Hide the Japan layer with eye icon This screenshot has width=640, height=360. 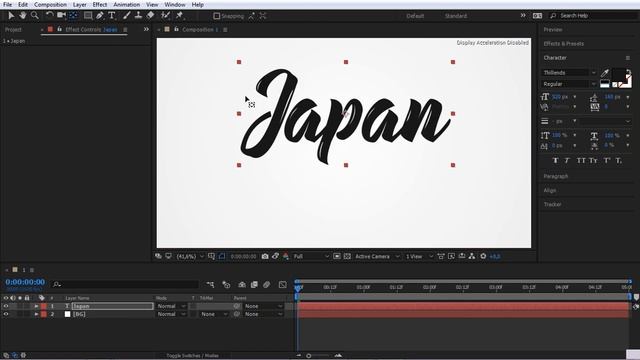6,306
